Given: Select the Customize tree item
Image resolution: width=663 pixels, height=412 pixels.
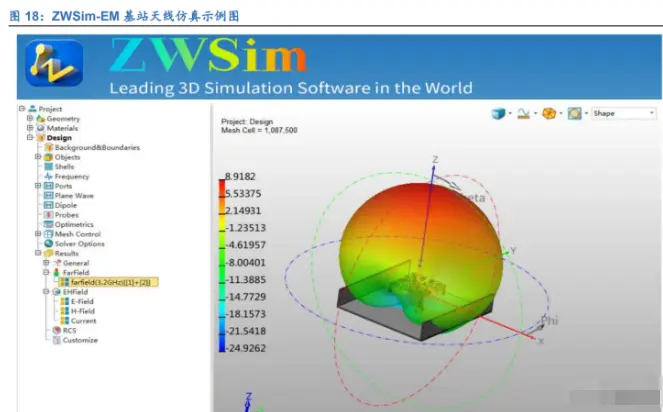Looking at the screenshot, I should (80, 340).
